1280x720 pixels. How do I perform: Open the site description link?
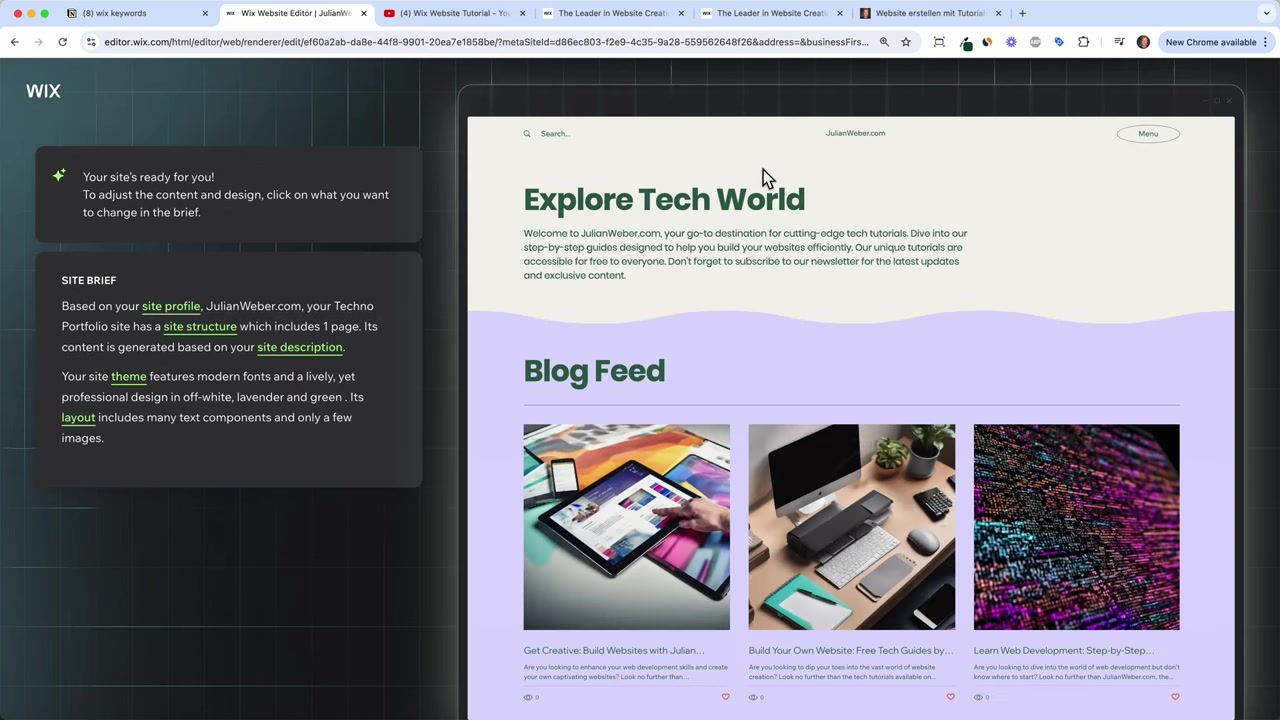(300, 347)
